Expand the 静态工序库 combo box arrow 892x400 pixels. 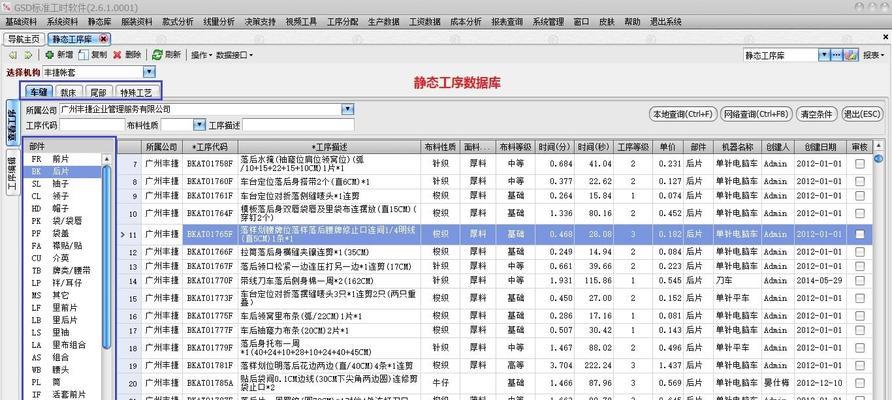pos(824,55)
